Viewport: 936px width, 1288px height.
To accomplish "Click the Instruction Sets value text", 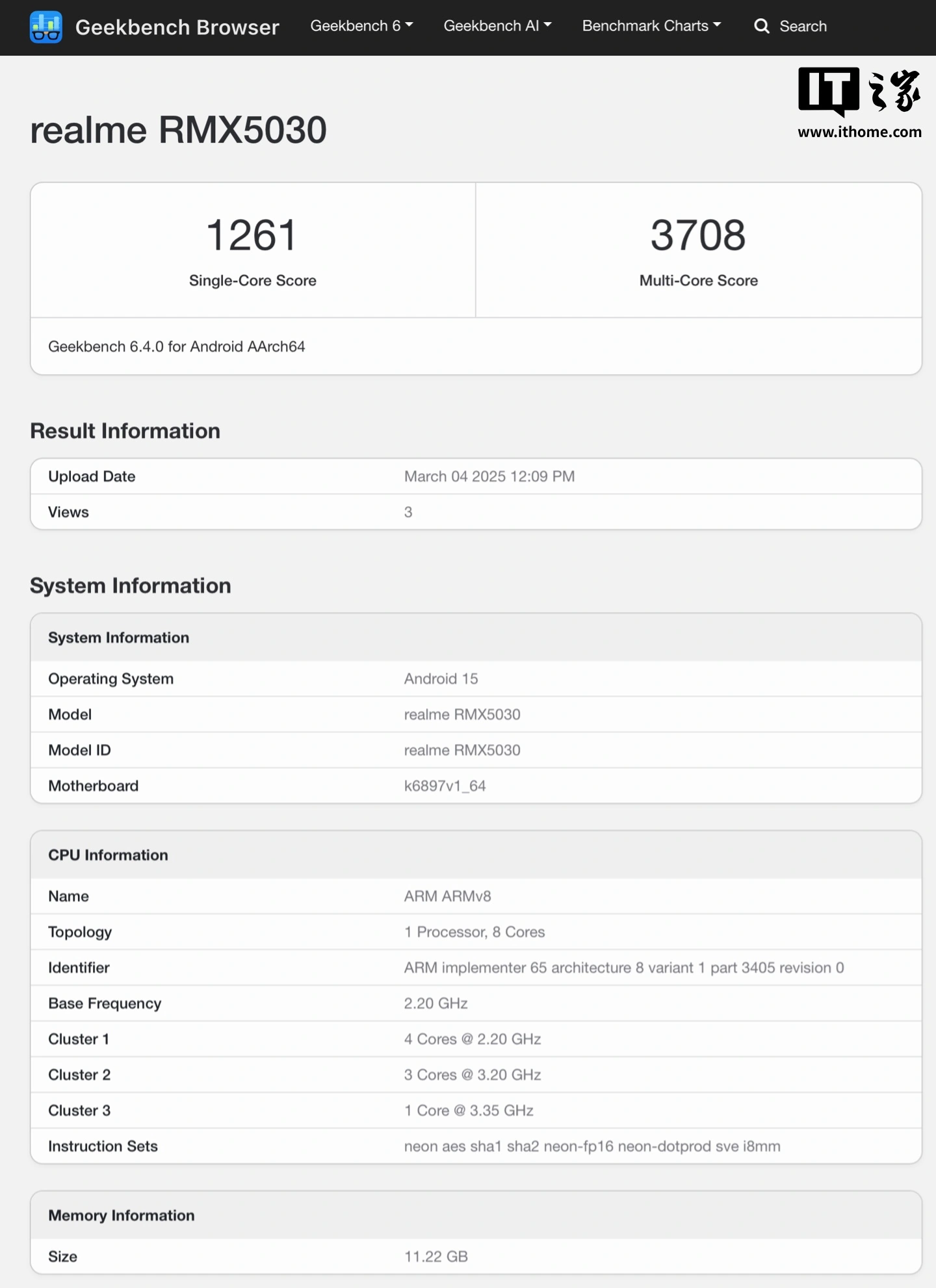I will coord(591,1146).
